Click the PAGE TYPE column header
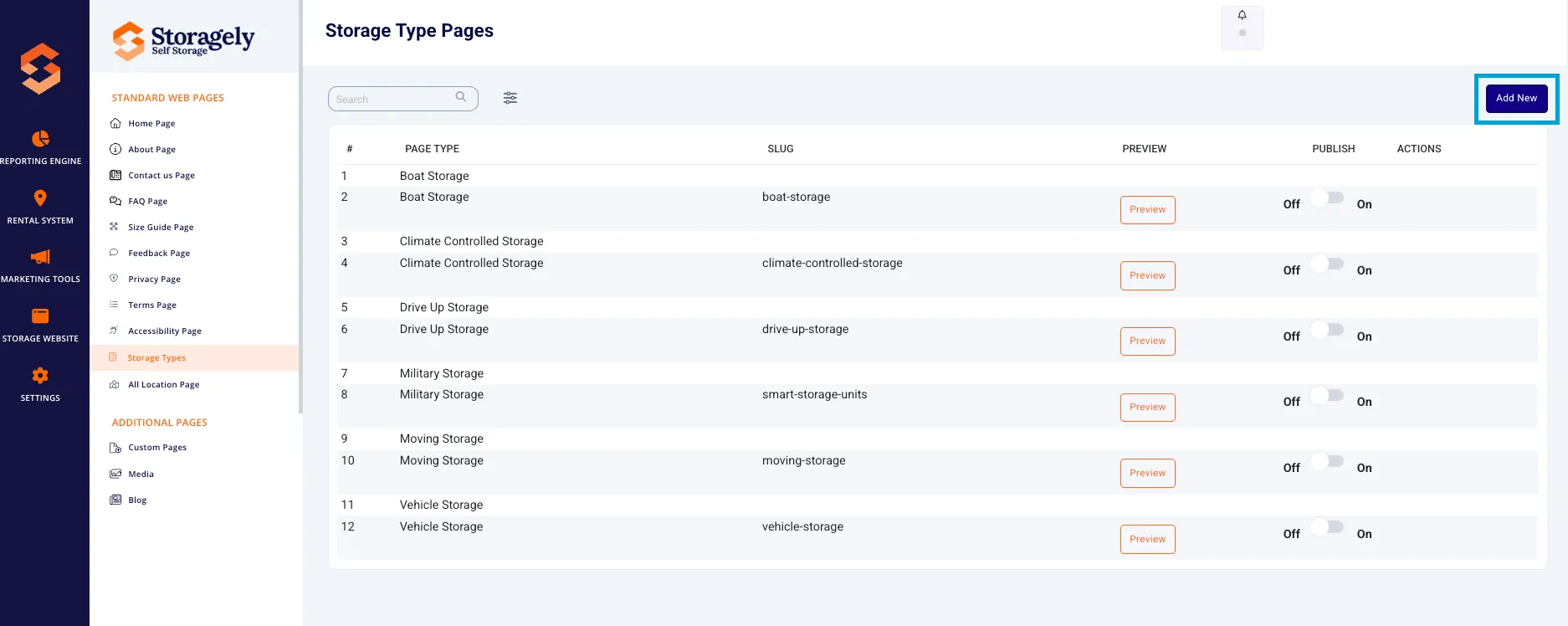Screen dimensions: 1568x626 pos(432,149)
